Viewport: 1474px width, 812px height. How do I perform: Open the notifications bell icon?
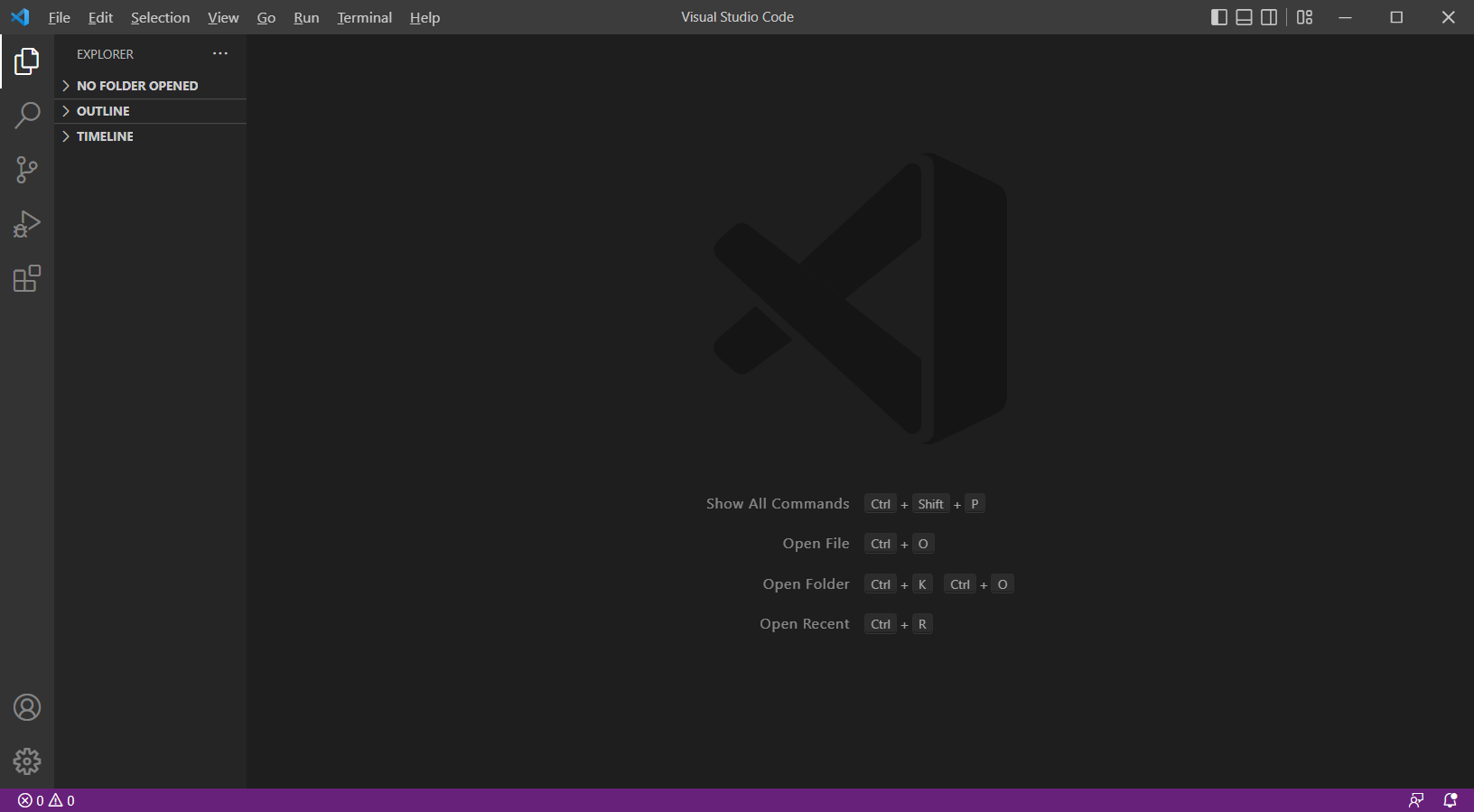[x=1450, y=800]
